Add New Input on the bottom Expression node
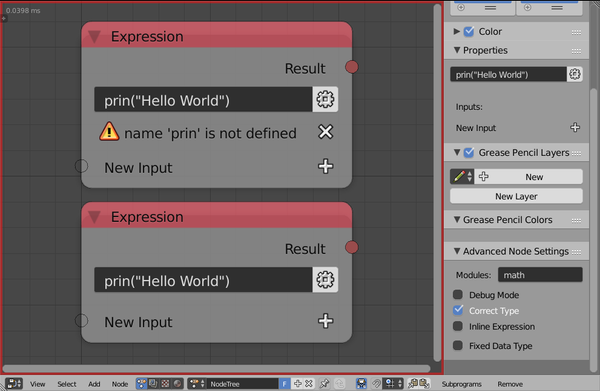 (x=325, y=321)
